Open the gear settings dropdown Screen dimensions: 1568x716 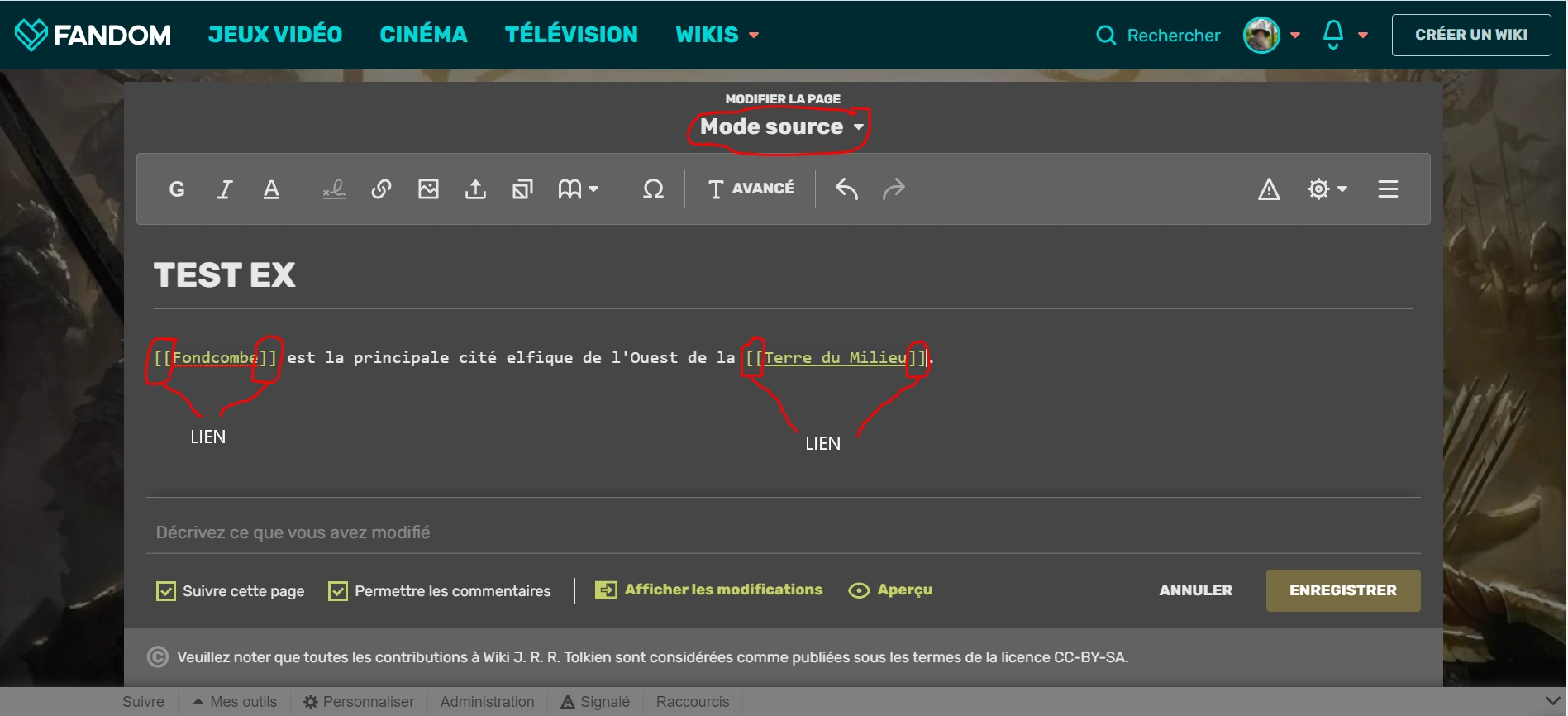pos(1327,189)
